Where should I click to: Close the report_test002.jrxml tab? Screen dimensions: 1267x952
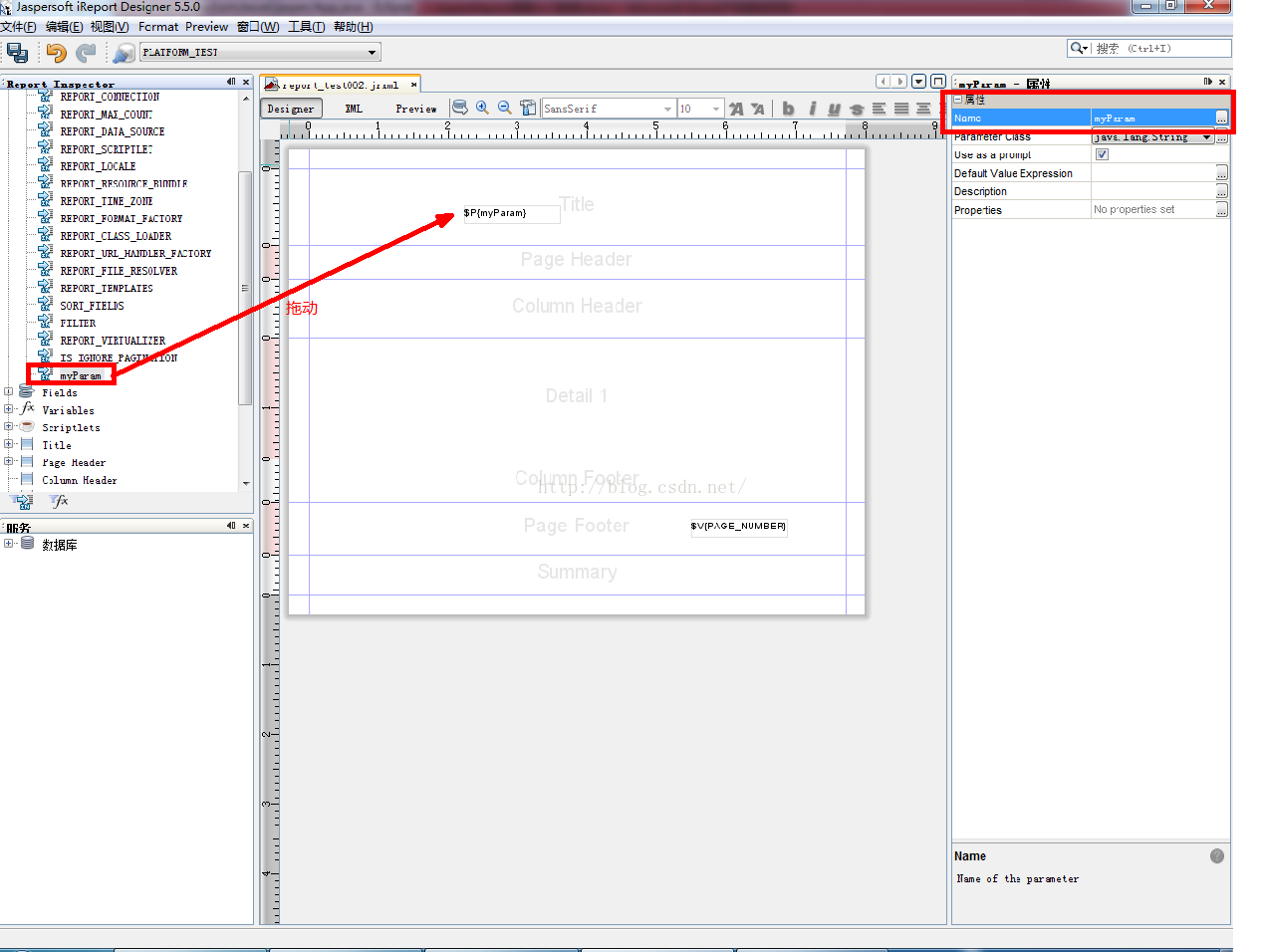pos(413,85)
